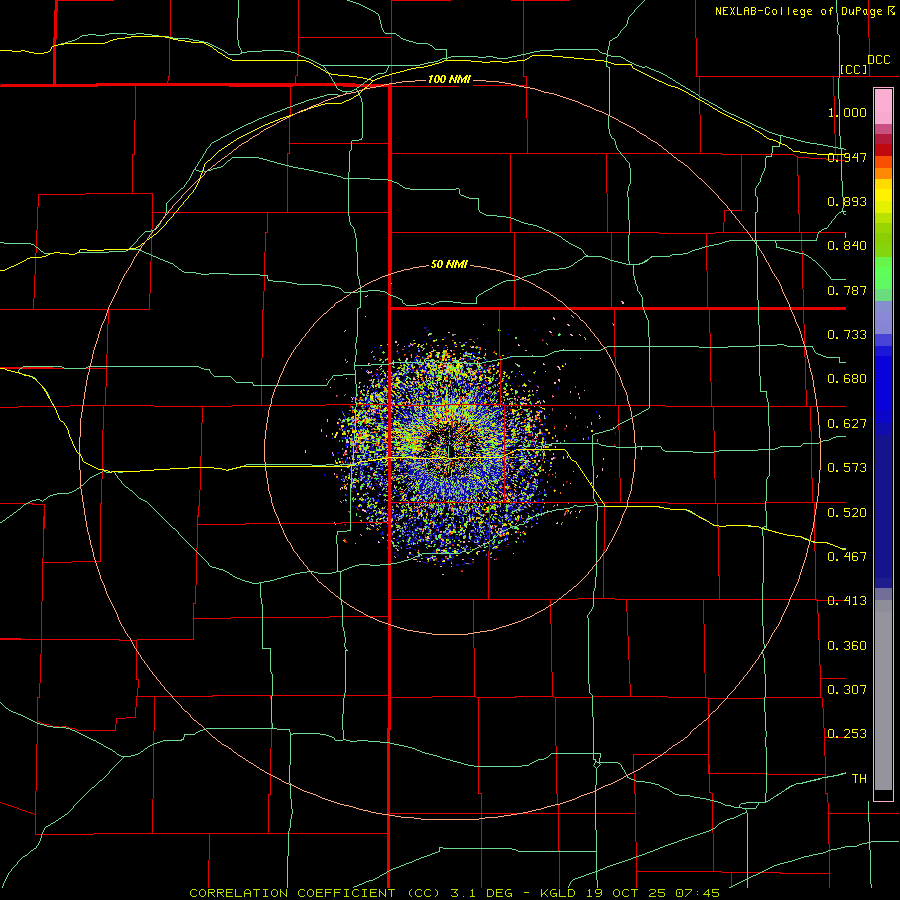The image size is (900, 900).
Task: Select the 0.467 legend value
Action: click(x=847, y=557)
